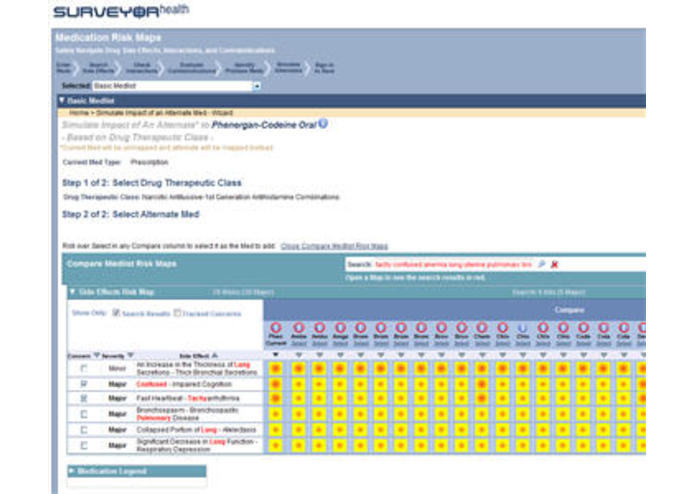Collapse the Basic Medlist section
695x494 pixels.
(62, 101)
